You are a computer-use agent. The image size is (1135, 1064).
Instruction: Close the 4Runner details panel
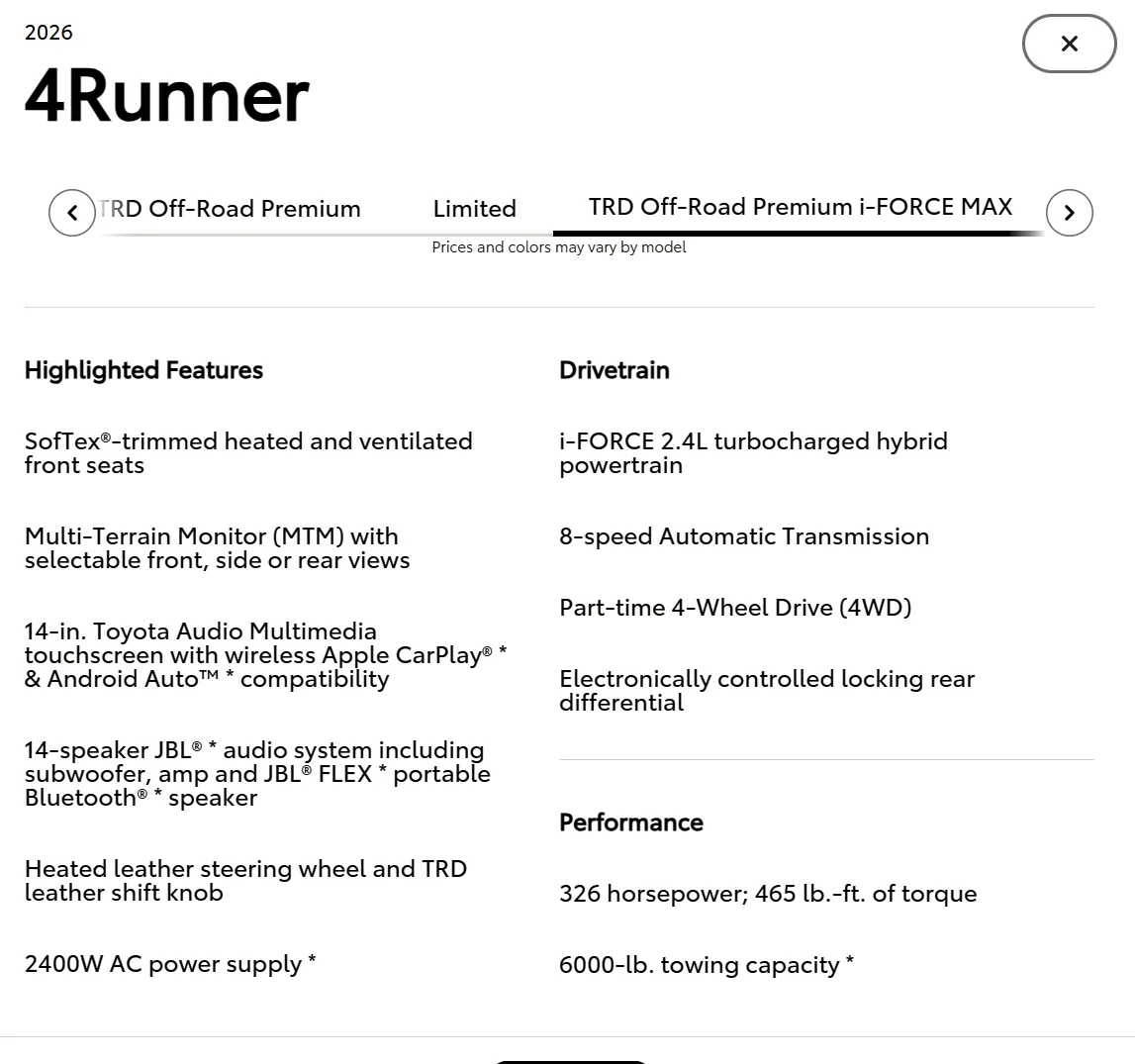click(x=1069, y=44)
